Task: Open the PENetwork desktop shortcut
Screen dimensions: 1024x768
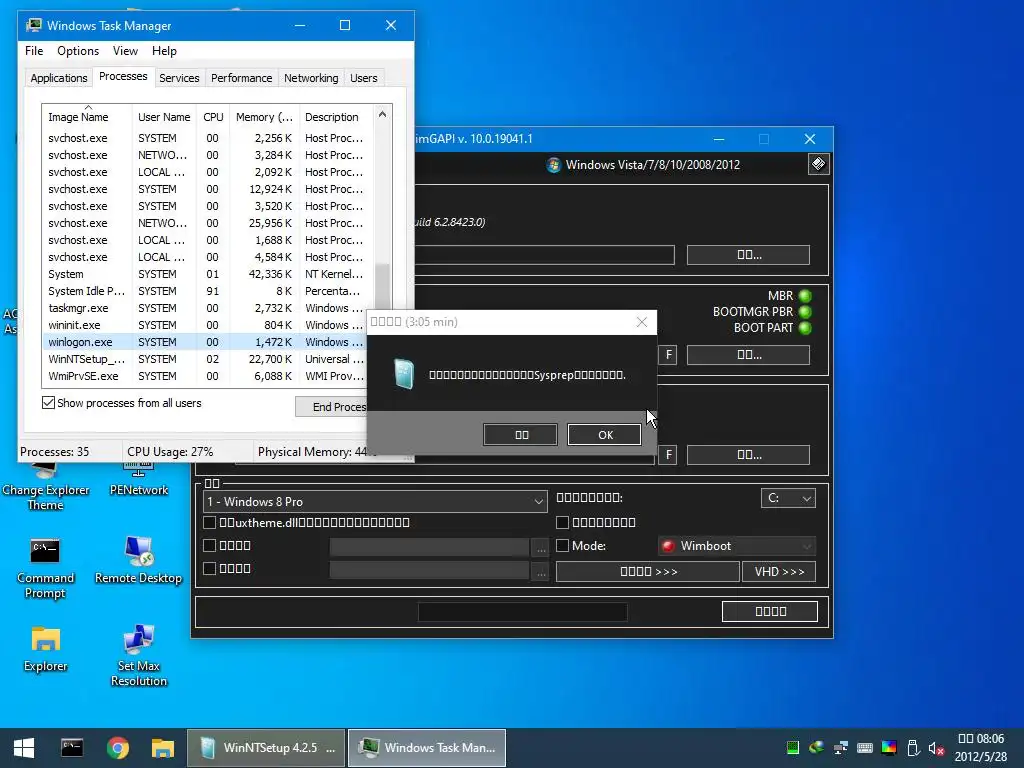Action: pyautogui.click(x=138, y=479)
